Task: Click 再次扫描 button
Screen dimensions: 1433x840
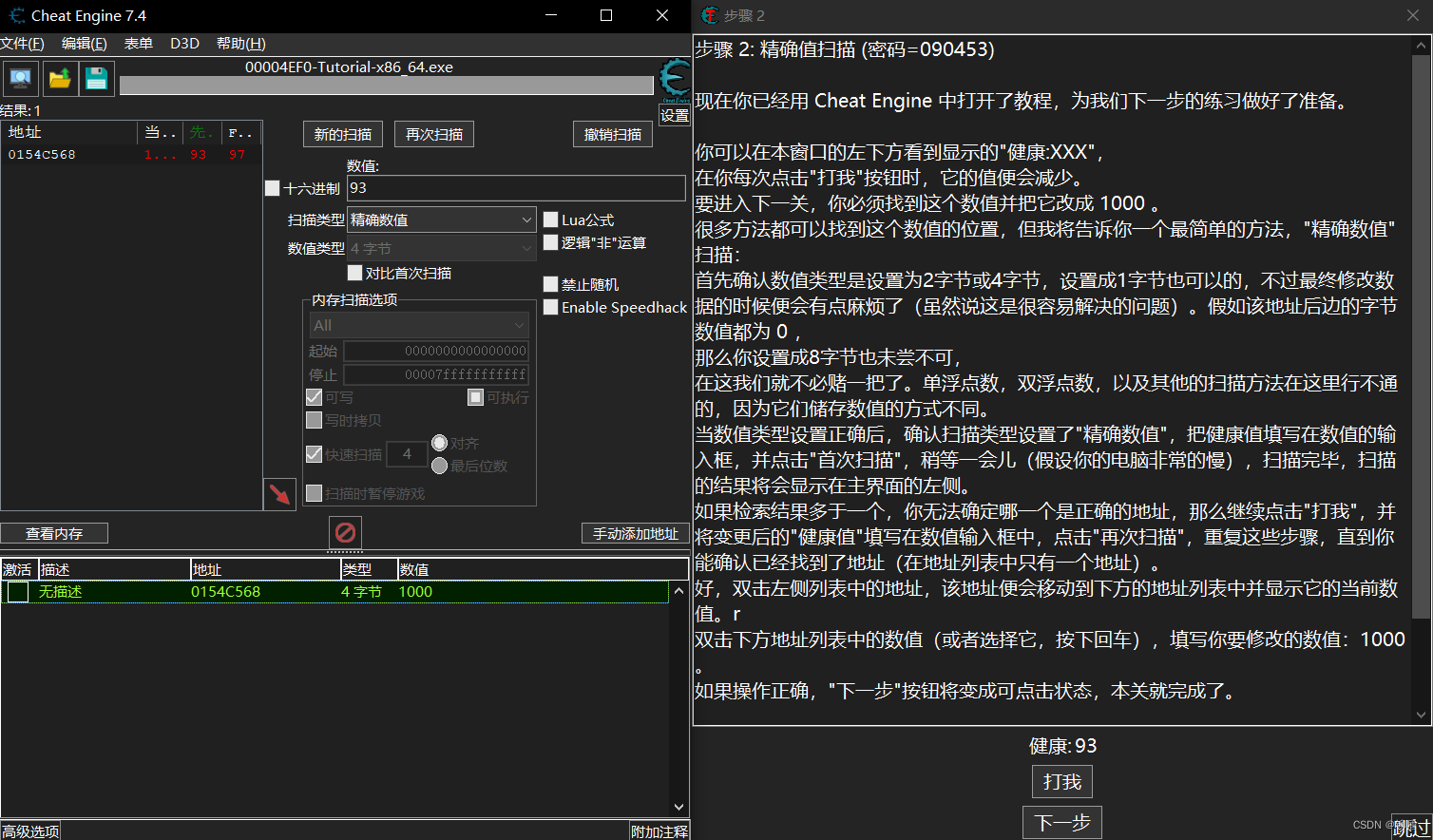Action: (x=434, y=134)
